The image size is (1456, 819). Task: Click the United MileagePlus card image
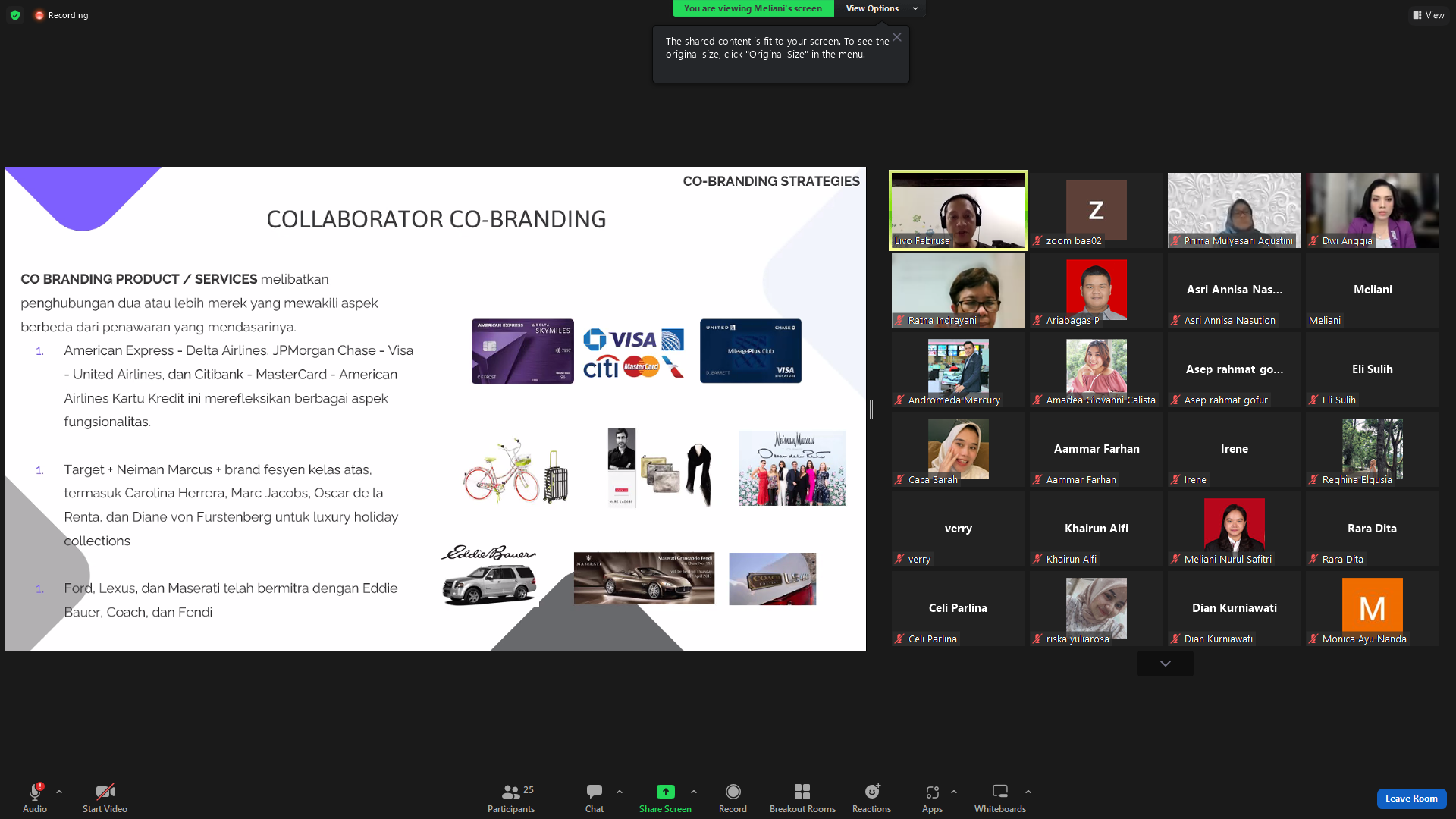[751, 351]
